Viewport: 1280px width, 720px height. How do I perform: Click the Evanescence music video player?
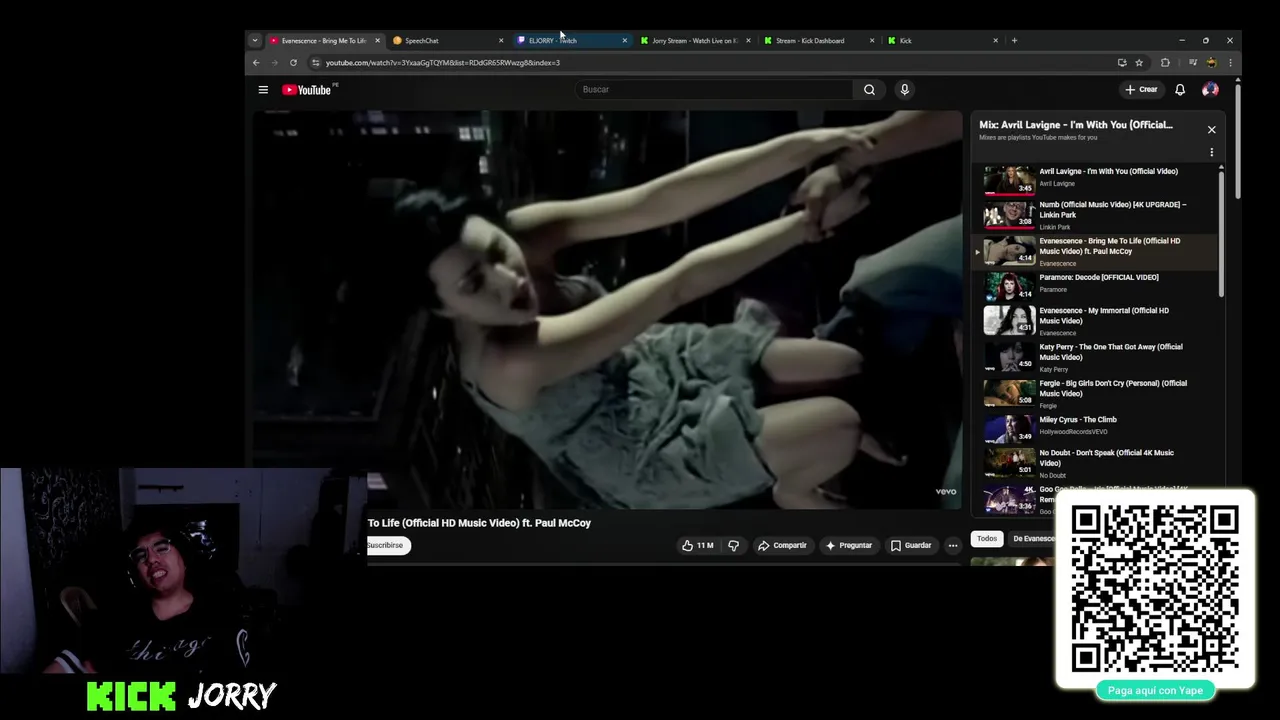click(x=607, y=310)
